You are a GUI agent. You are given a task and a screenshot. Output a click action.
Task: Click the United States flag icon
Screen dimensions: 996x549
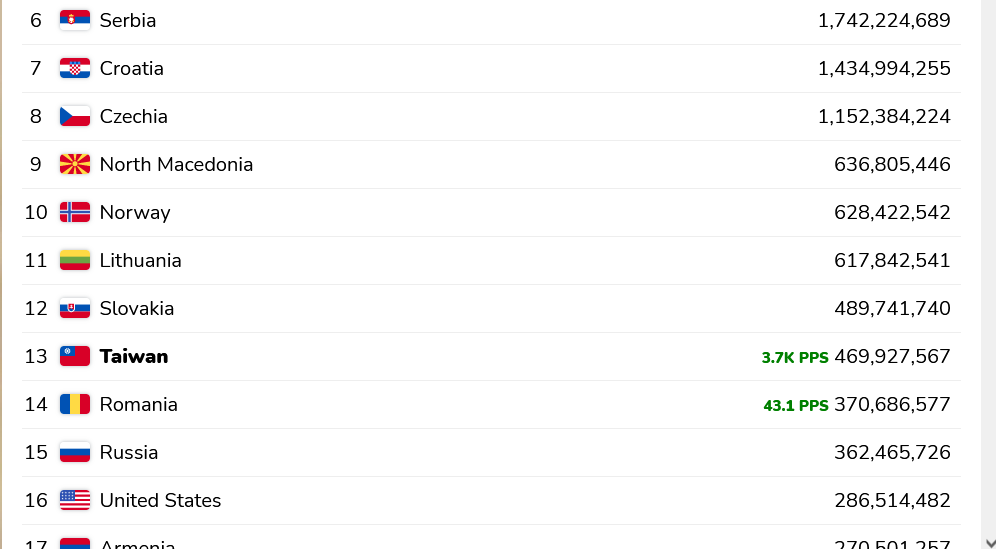(x=75, y=500)
